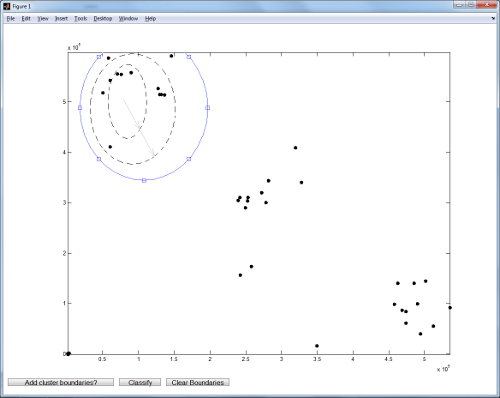The image size is (500, 398).
Task: Click the data point near x=3.5 at bottom
Action: tap(317, 346)
